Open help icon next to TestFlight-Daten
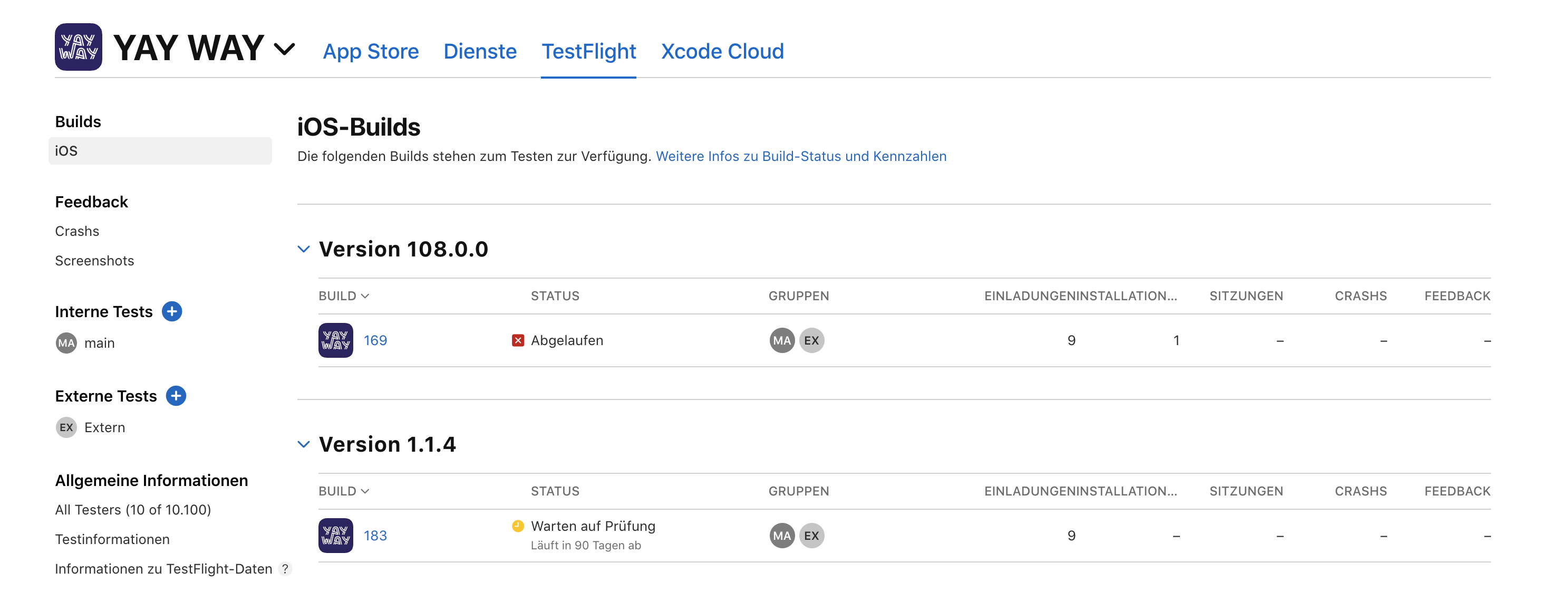 (285, 568)
